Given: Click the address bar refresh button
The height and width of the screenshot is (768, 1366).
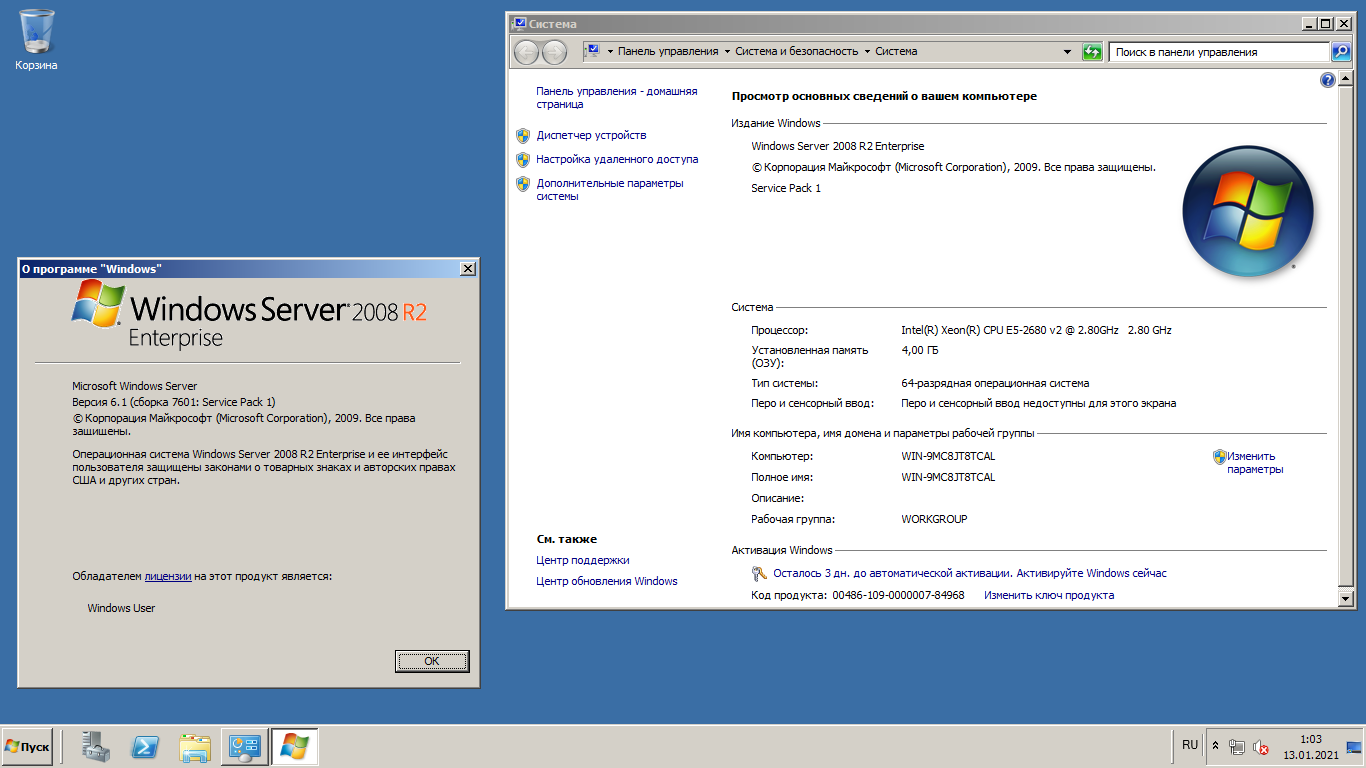Looking at the screenshot, I should coord(1092,51).
